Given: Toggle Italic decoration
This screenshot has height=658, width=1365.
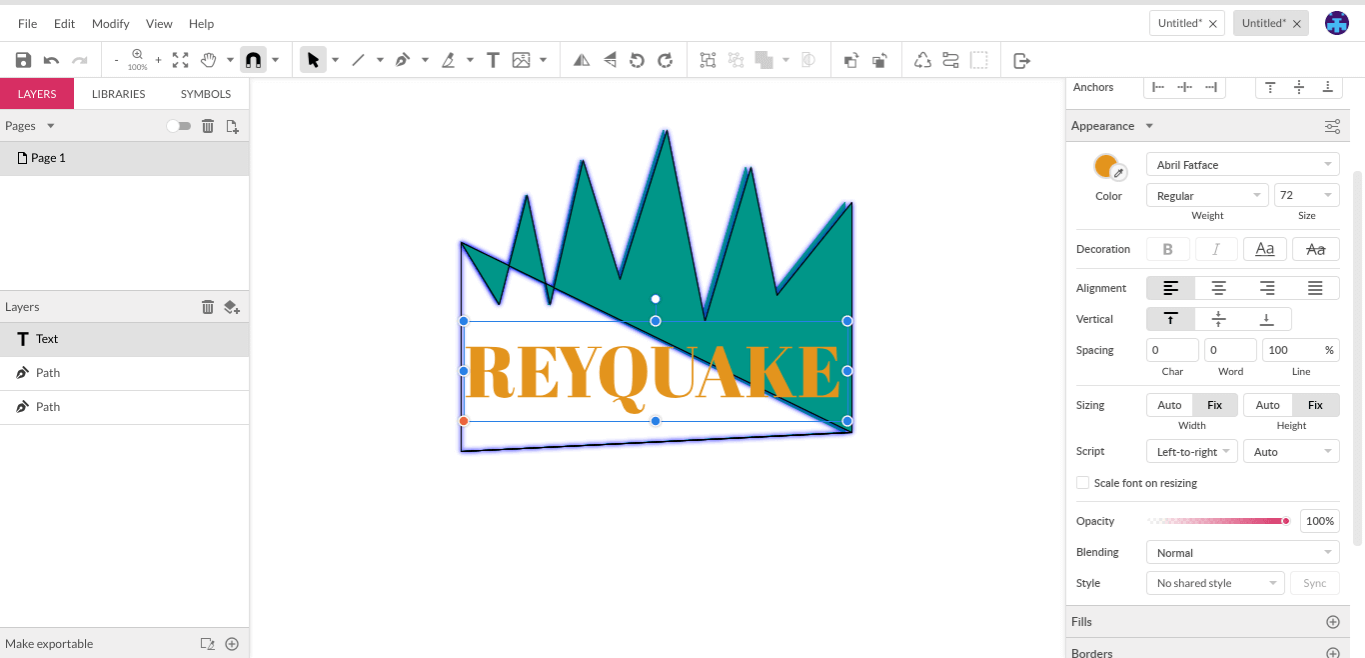Looking at the screenshot, I should [x=1216, y=249].
